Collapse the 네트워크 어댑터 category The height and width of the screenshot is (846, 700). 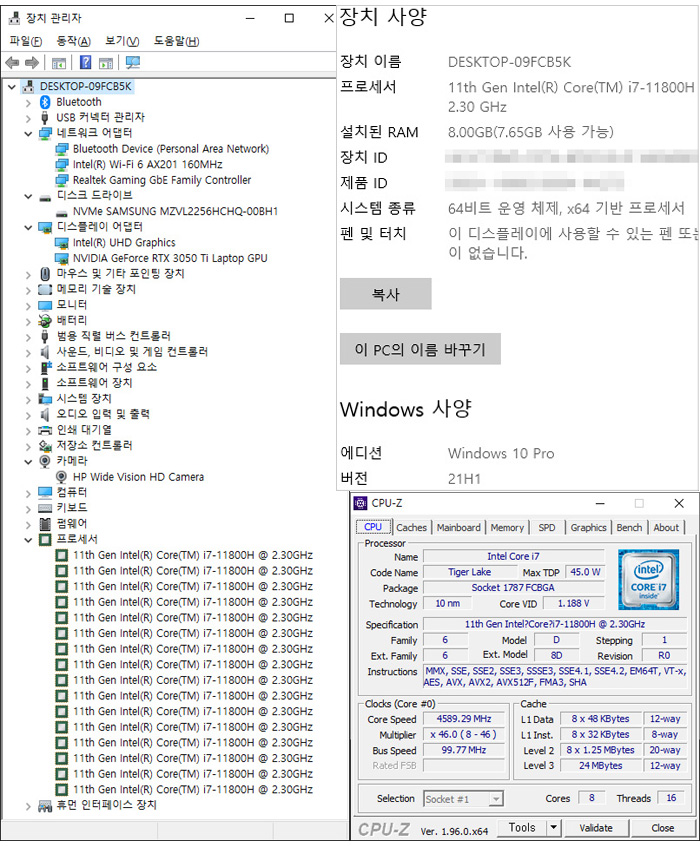pyautogui.click(x=28, y=134)
